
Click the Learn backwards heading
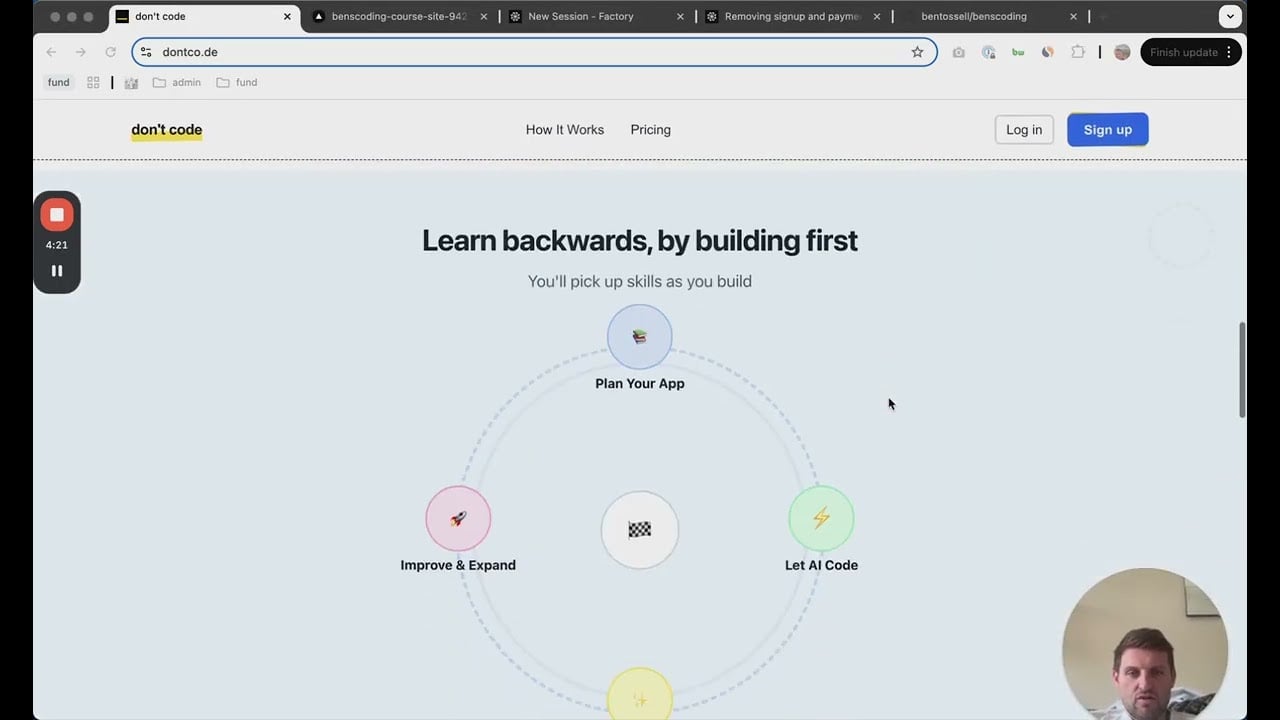[x=640, y=241]
